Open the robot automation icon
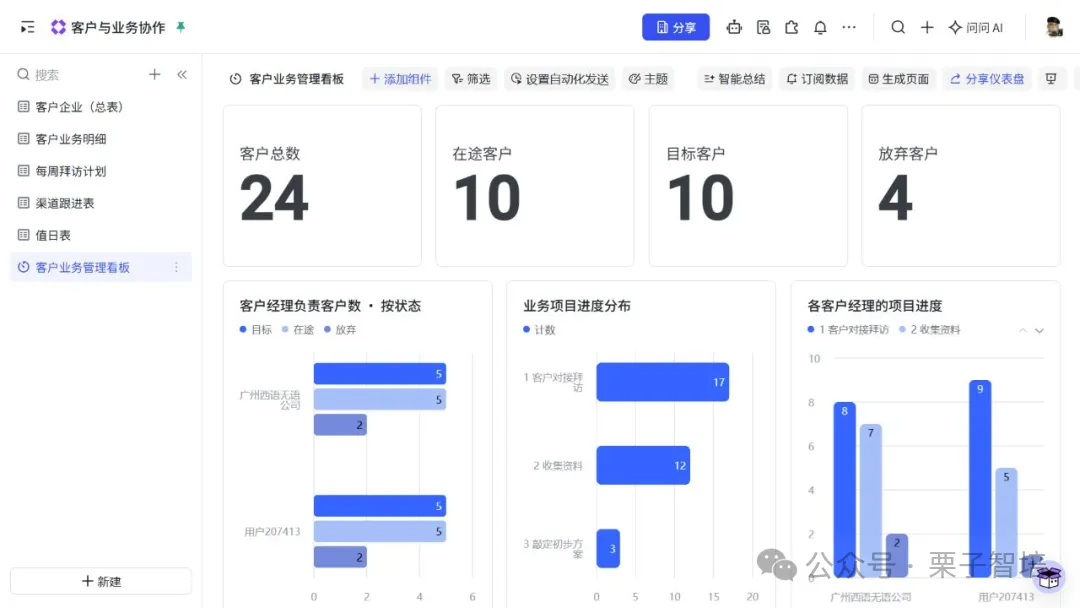The height and width of the screenshot is (608, 1080). click(734, 28)
